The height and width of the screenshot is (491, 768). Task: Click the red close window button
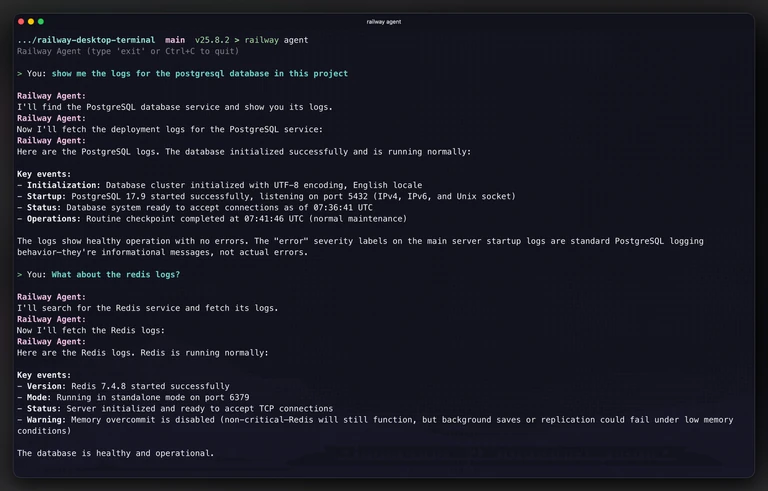pyautogui.click(x=21, y=22)
